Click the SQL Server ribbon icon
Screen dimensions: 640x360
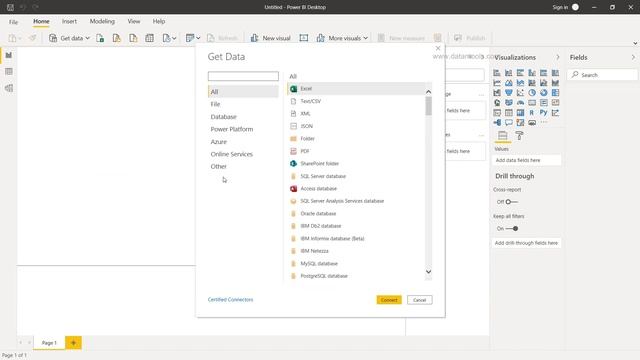133,38
